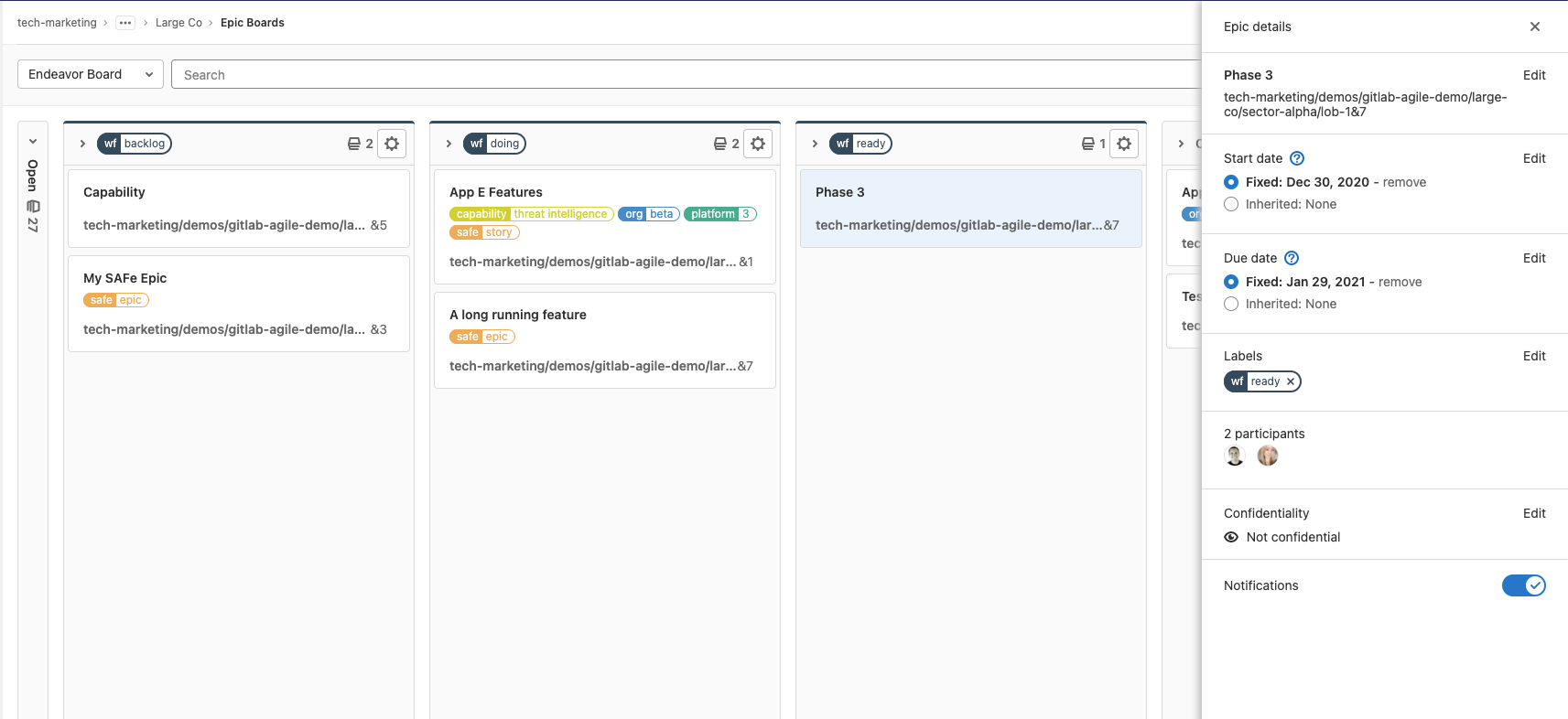
Task: Open settings gear for doing list
Action: click(x=758, y=144)
